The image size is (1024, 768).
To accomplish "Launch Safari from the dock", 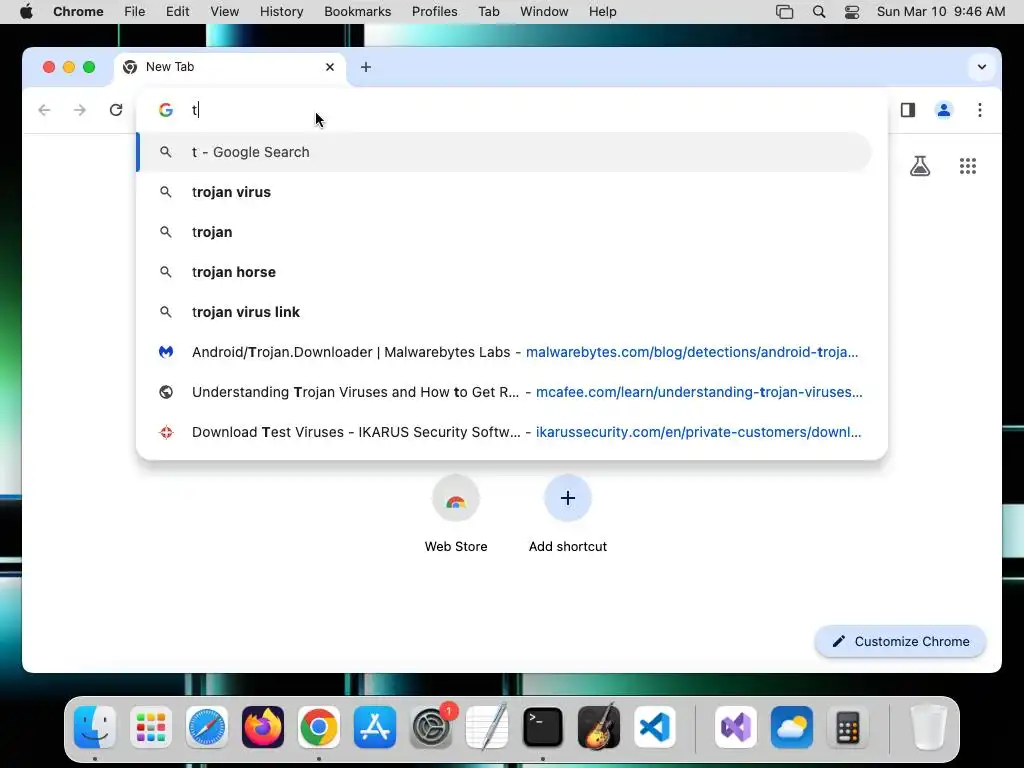I will click(x=207, y=727).
